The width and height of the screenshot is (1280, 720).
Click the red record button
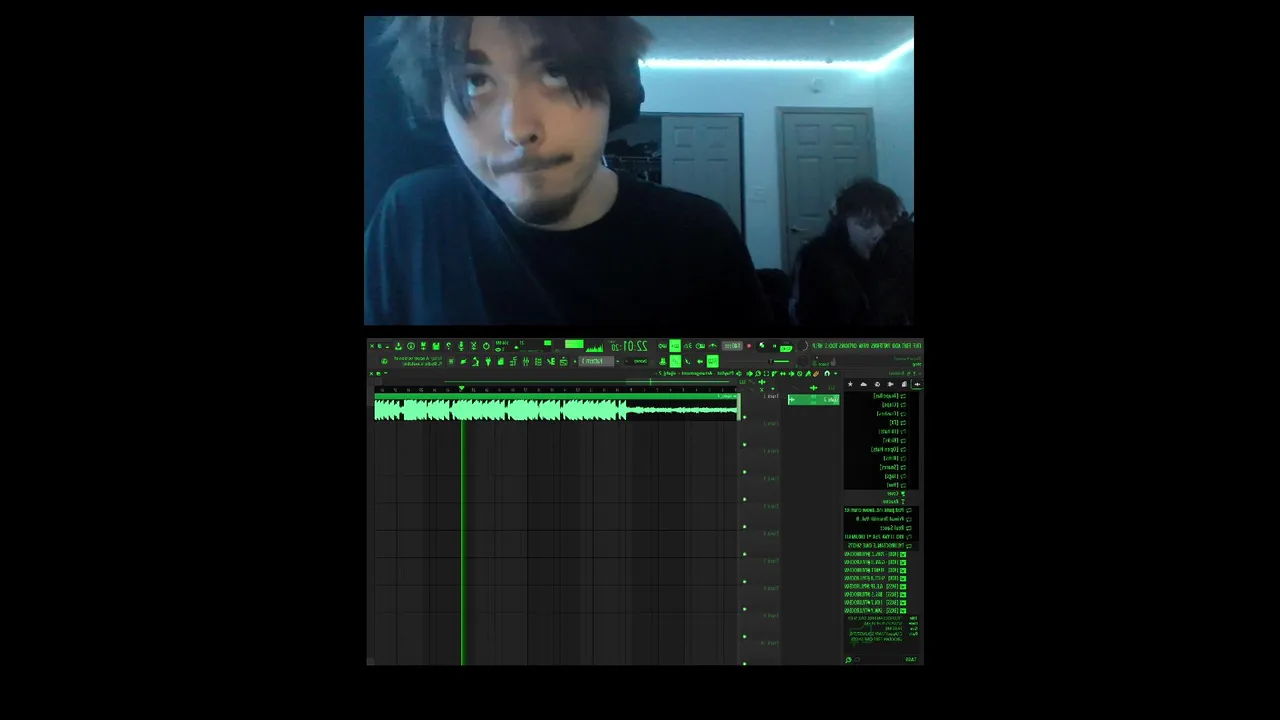coord(749,346)
